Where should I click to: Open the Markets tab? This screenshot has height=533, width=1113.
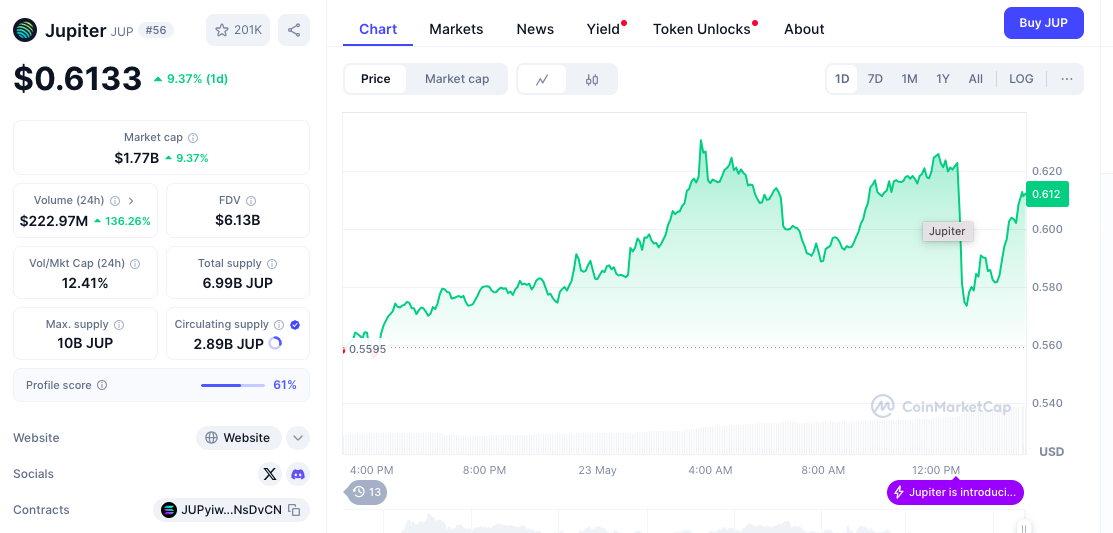[x=456, y=29]
